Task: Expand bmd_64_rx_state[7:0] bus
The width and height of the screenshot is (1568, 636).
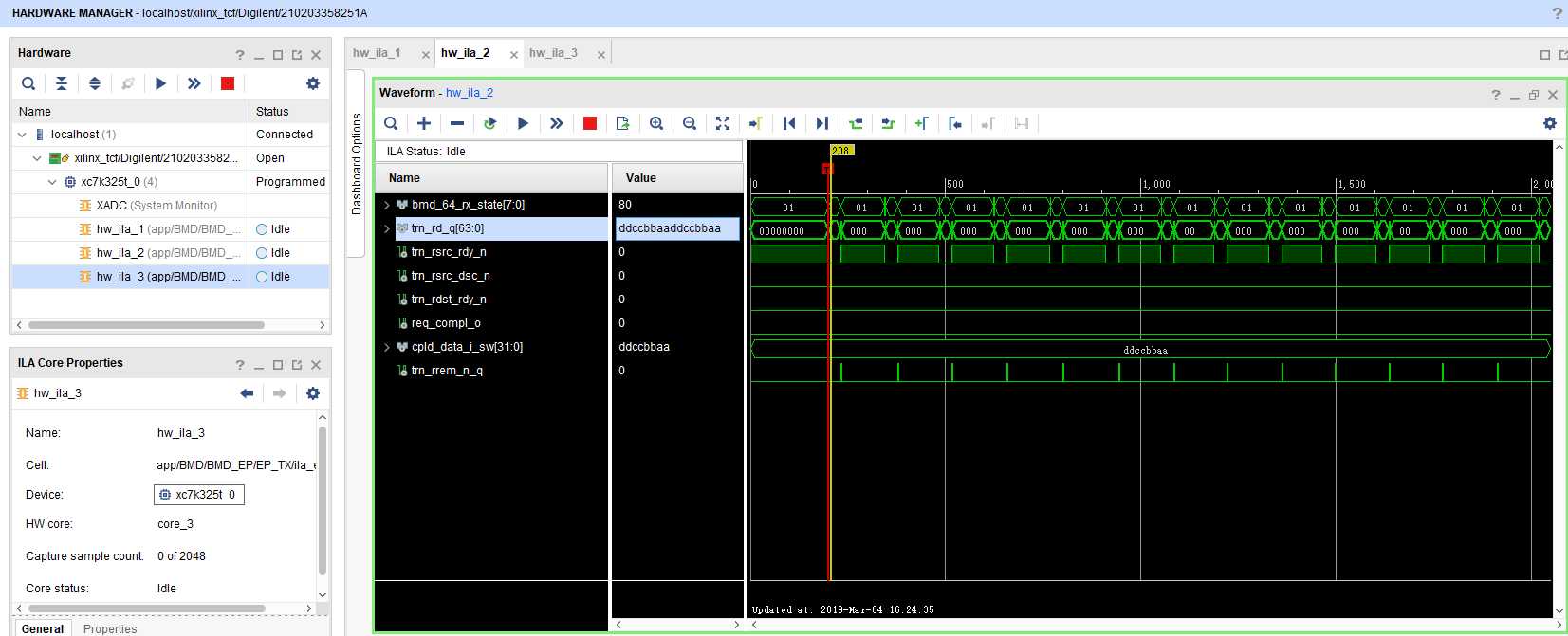Action: [387, 205]
